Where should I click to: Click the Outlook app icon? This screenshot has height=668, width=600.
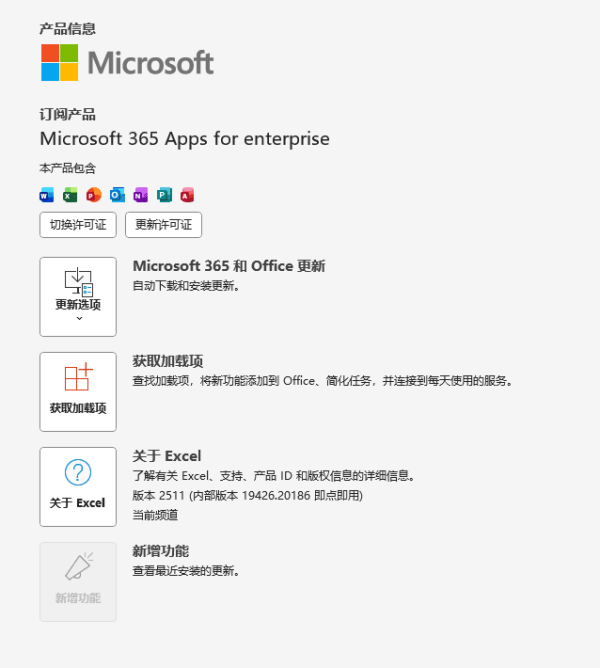pyautogui.click(x=117, y=194)
